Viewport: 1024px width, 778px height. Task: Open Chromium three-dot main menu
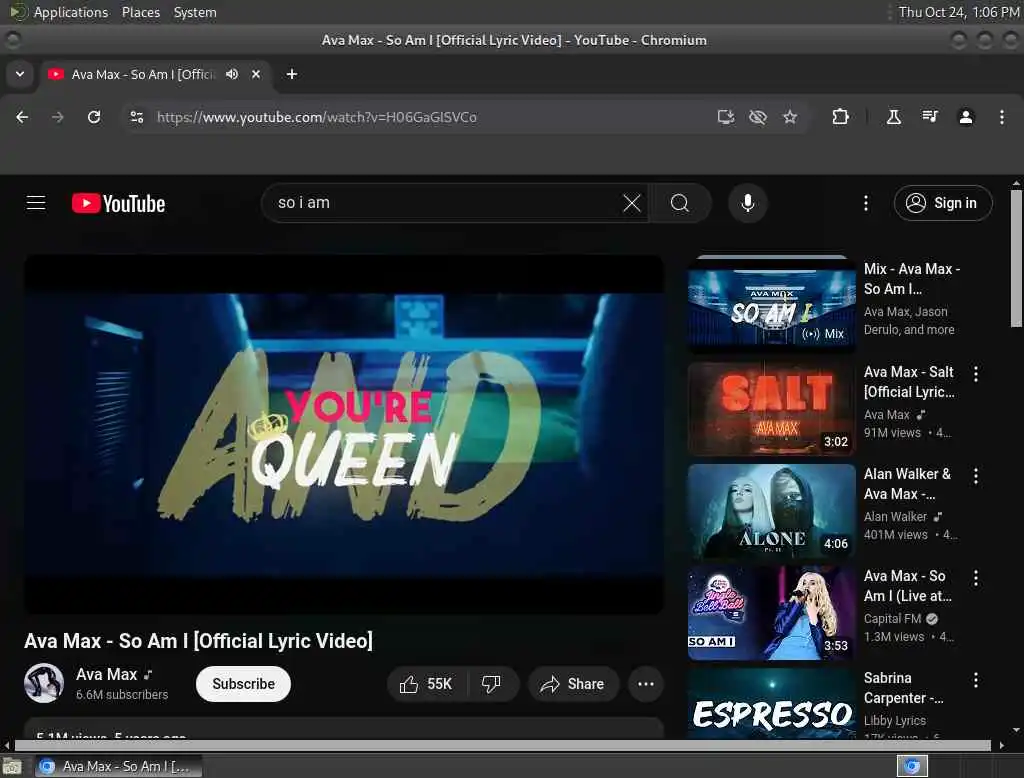click(1002, 117)
